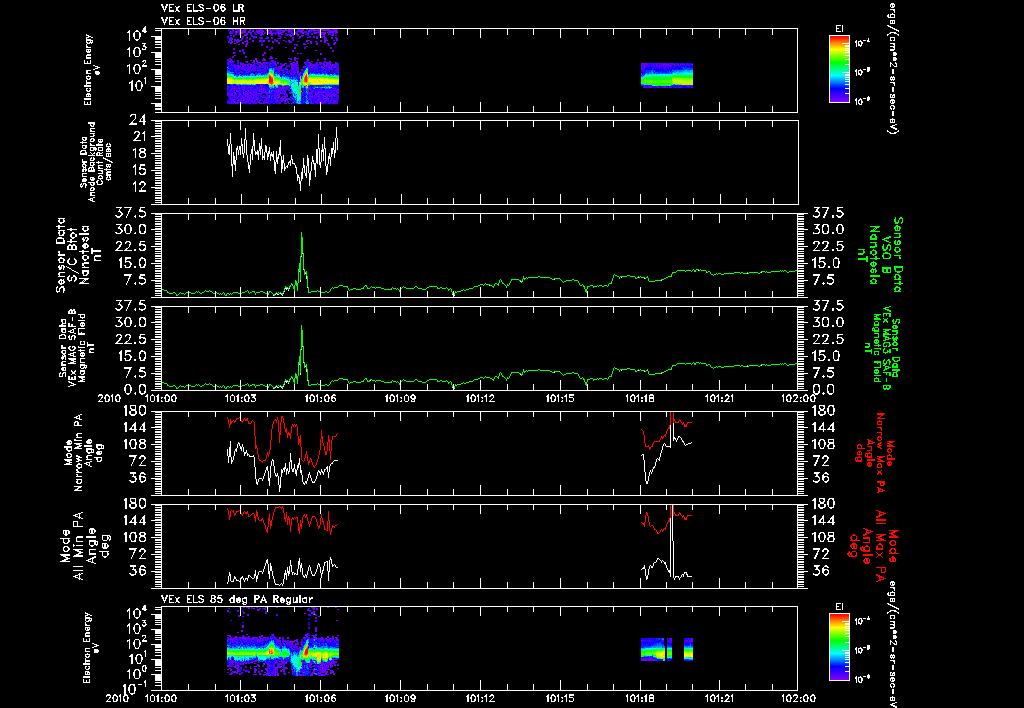
Task: Click the "VEx ELS-06 LR" title text
Action: pos(202,8)
